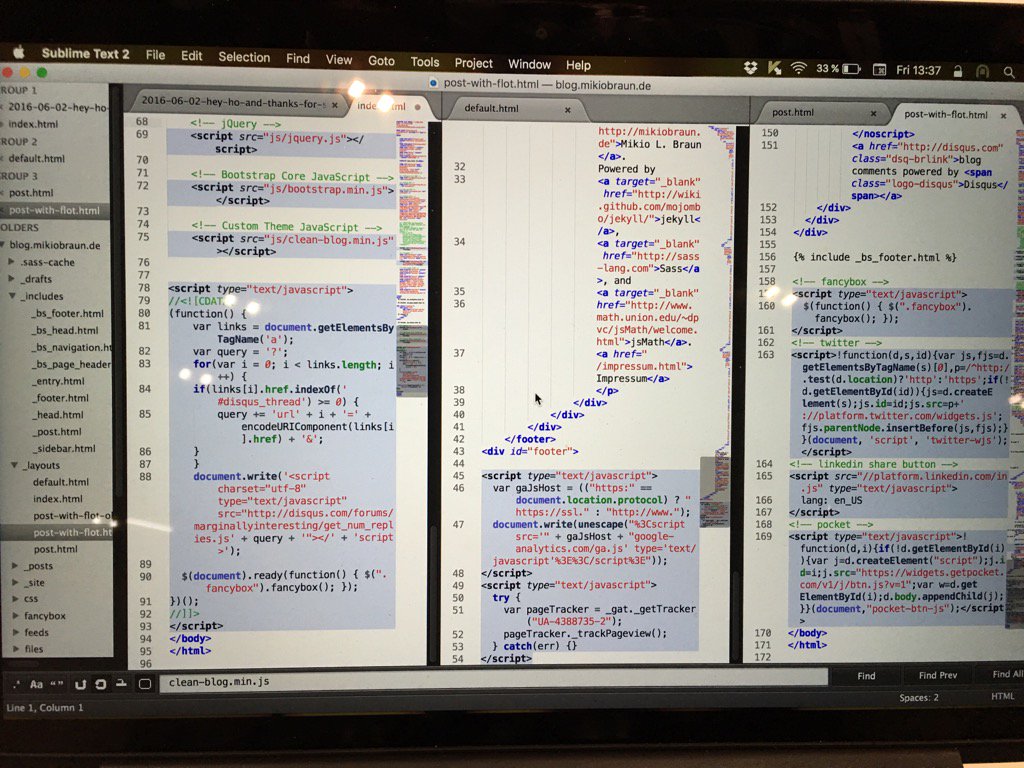
Task: Expand the fancybox folder
Action: 14,616
